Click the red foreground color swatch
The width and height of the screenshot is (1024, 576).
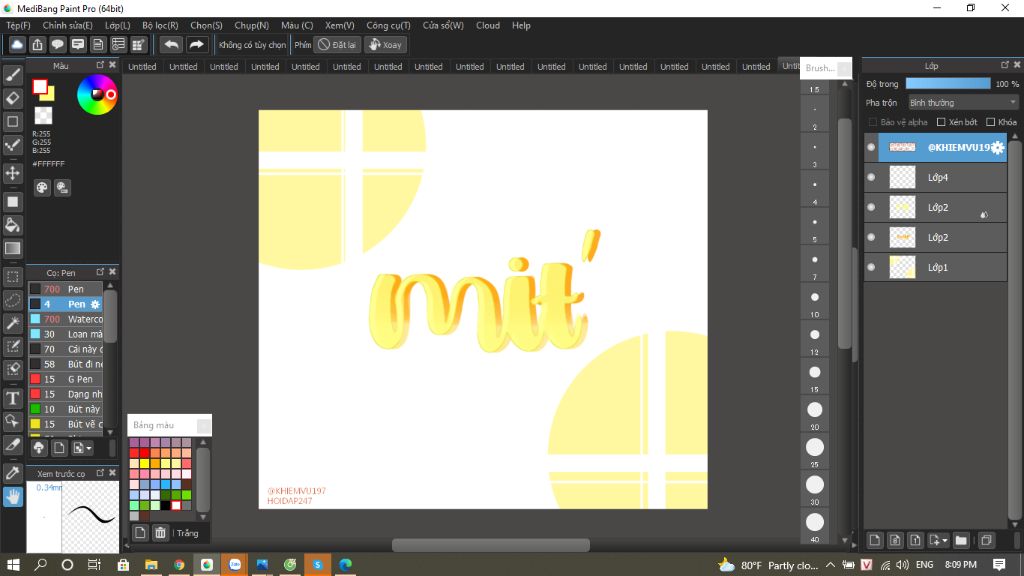coord(40,87)
